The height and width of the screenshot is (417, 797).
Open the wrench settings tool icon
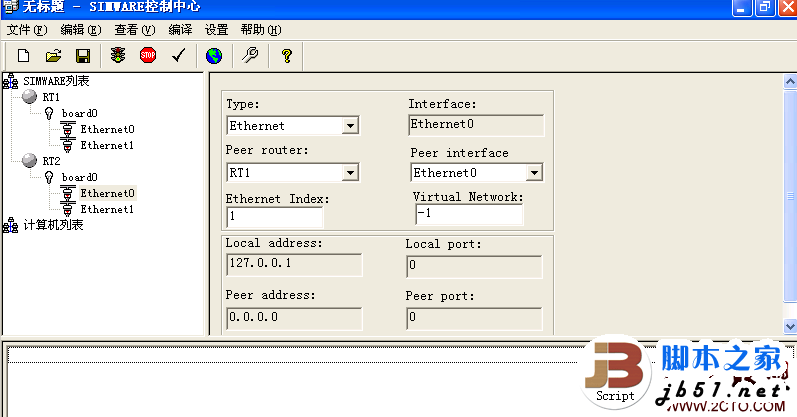[x=250, y=56]
